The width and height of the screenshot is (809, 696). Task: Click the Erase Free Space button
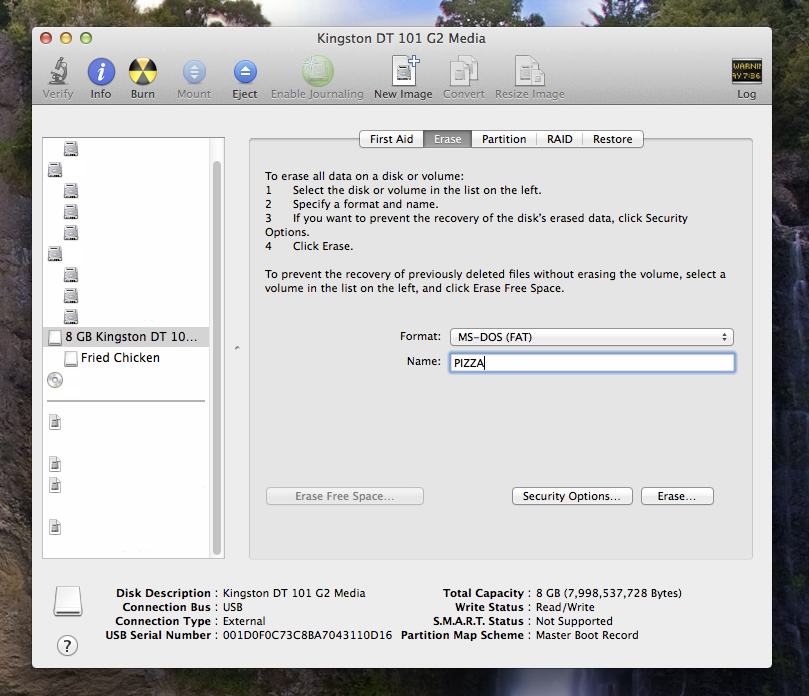pos(345,496)
